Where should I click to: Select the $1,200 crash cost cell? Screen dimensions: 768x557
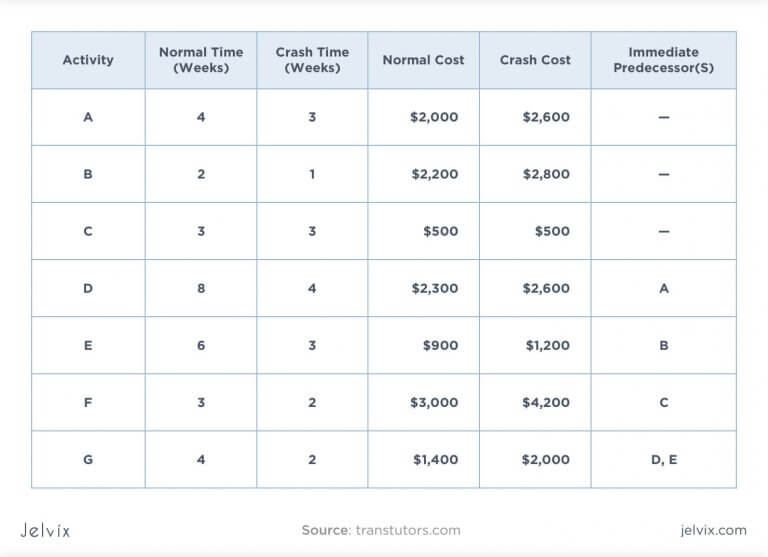tap(547, 345)
